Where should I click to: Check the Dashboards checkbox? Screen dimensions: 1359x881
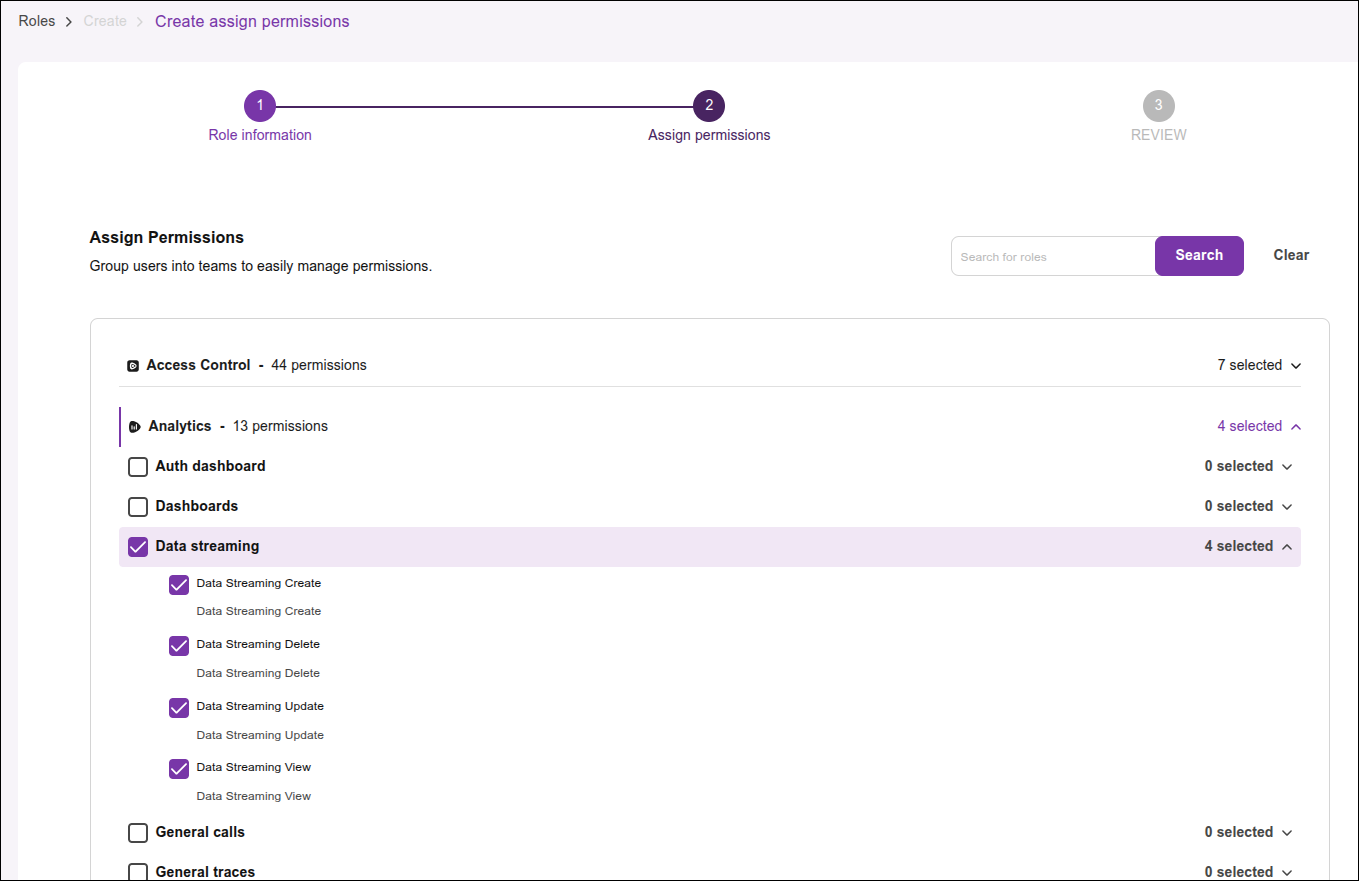pos(137,506)
